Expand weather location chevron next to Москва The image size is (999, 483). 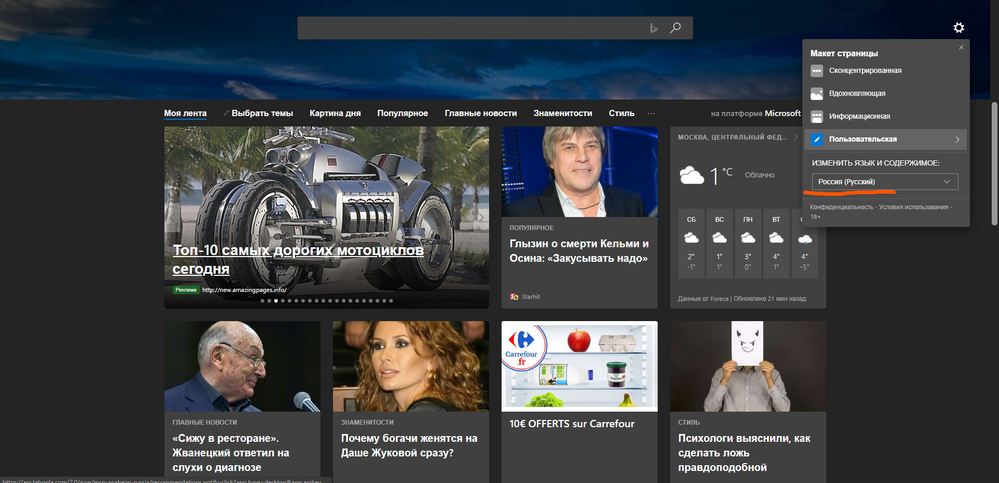pyautogui.click(x=796, y=137)
